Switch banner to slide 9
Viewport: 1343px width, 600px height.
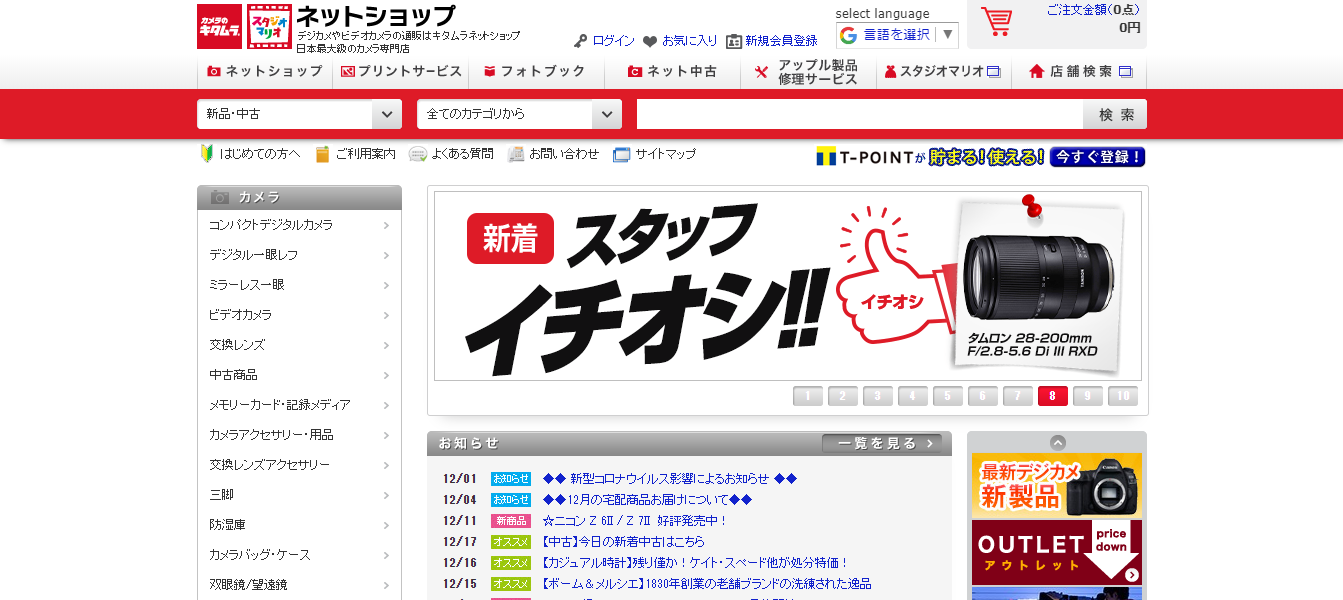1087,396
